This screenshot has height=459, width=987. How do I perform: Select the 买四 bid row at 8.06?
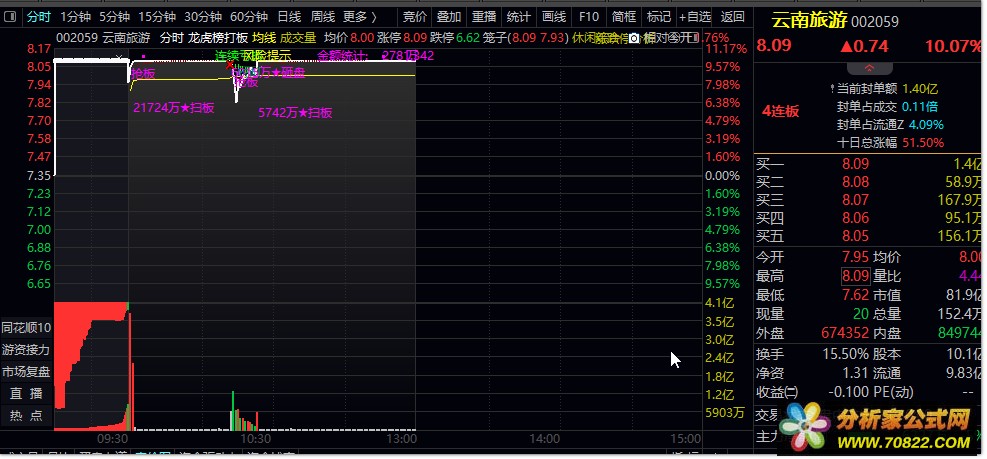point(870,218)
